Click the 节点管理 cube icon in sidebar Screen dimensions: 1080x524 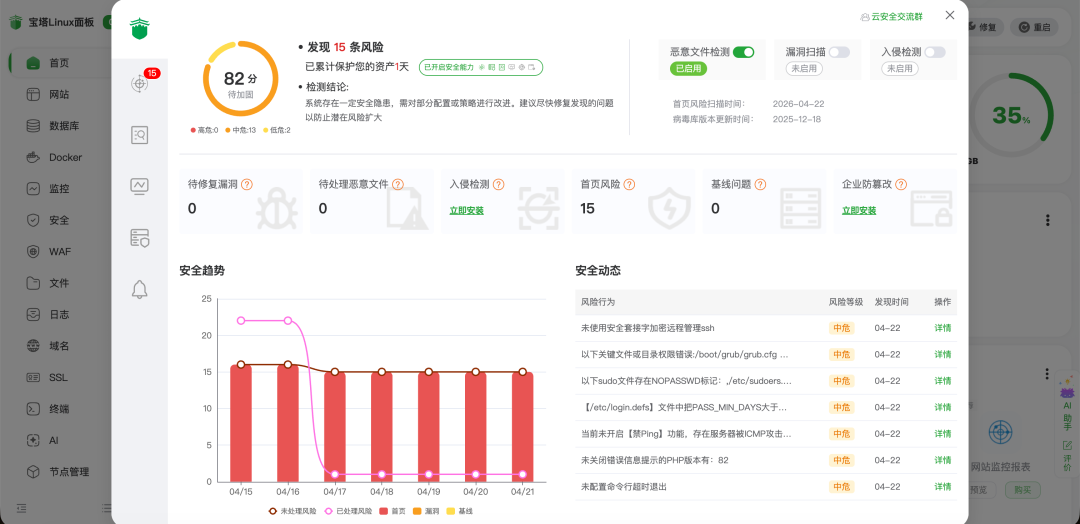pos(33,472)
